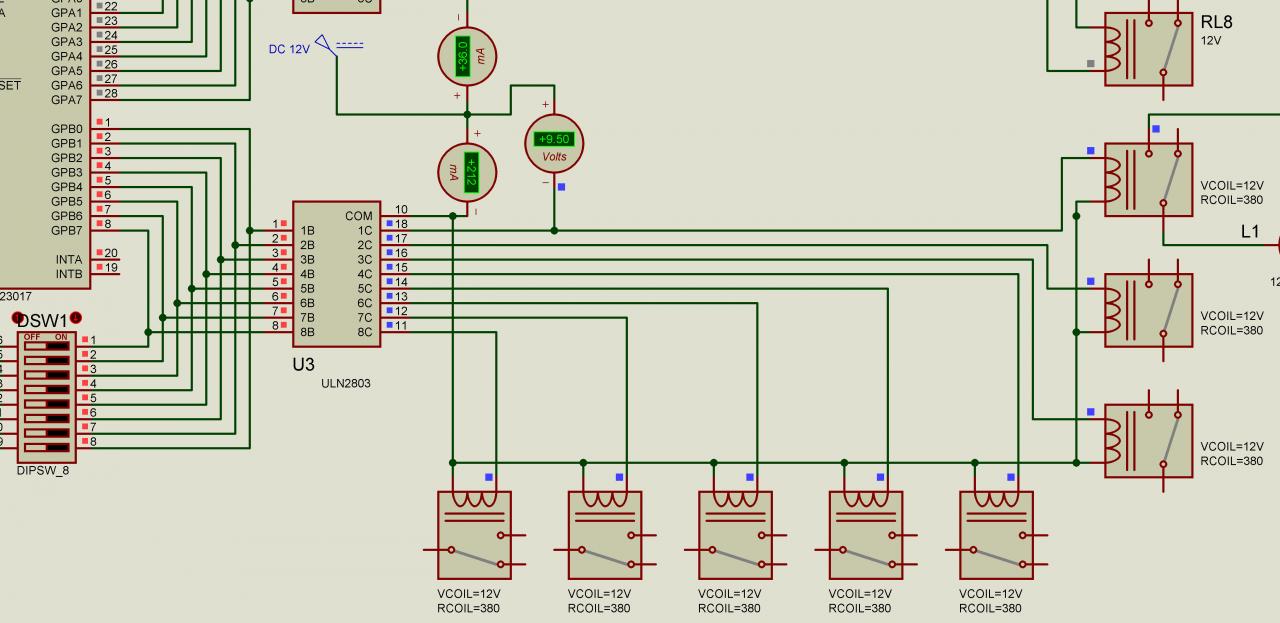Click the DIPSW_8 component label
Viewport: 1280px width, 623px height.
43,470
